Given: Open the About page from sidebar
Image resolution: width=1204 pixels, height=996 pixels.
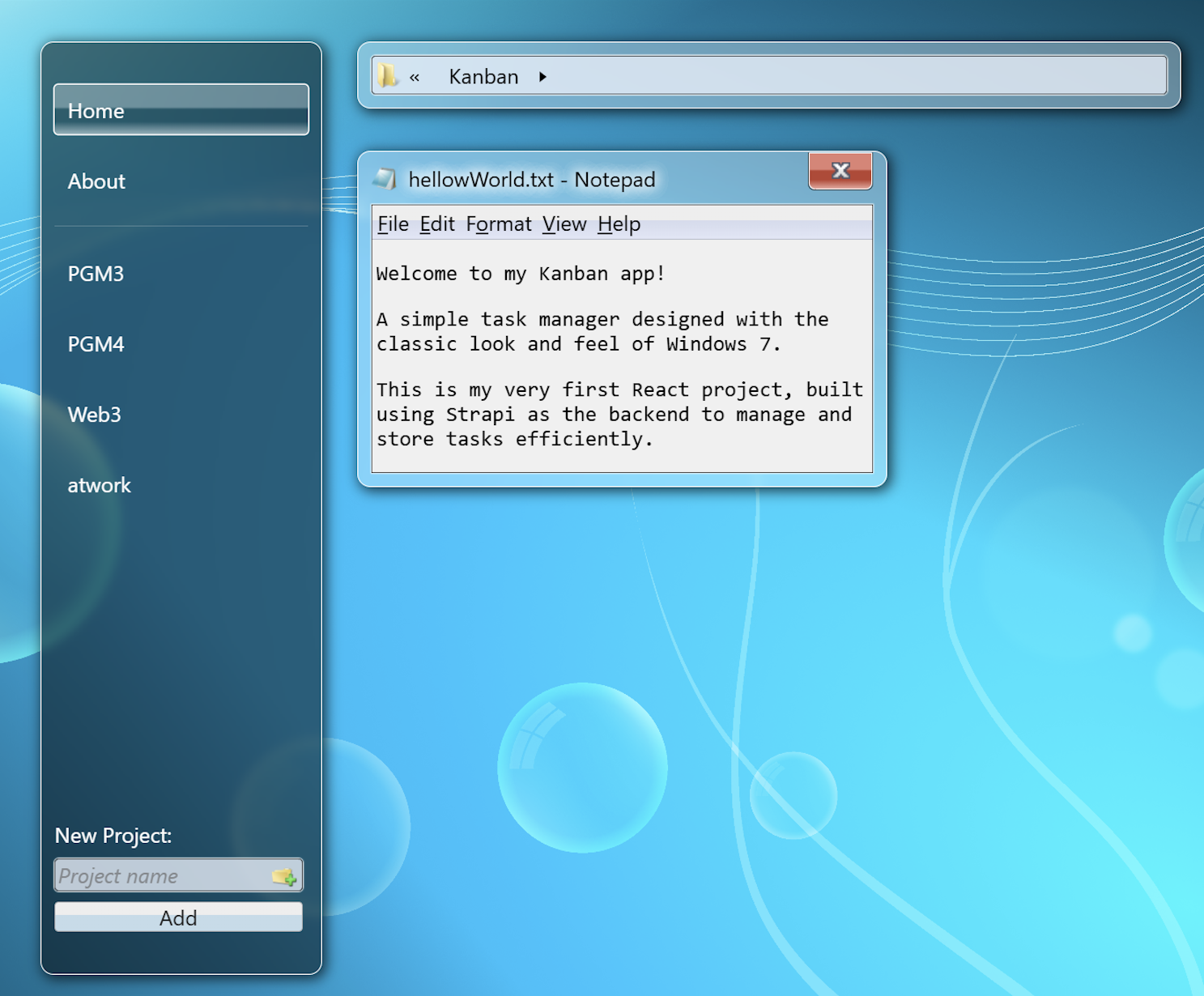Looking at the screenshot, I should [96, 181].
